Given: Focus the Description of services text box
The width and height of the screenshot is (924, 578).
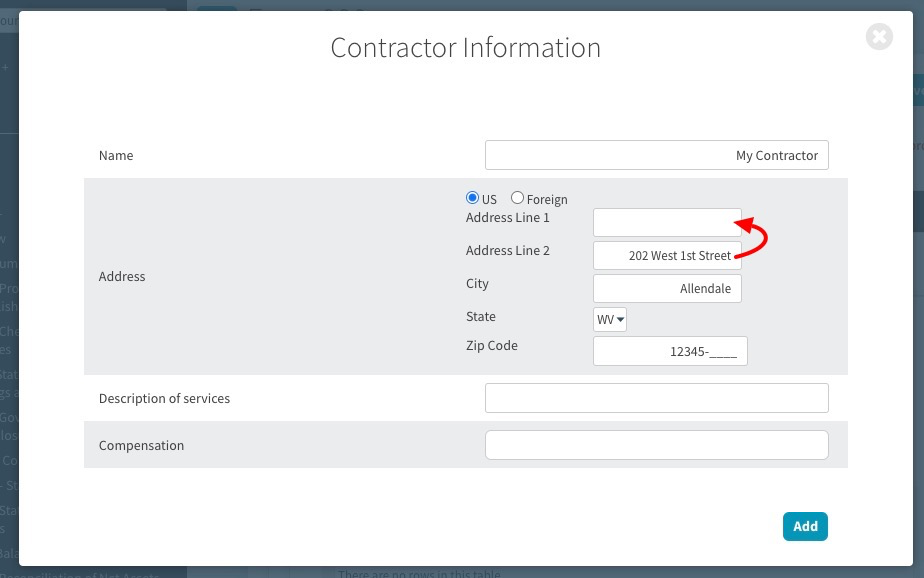Looking at the screenshot, I should (x=656, y=398).
